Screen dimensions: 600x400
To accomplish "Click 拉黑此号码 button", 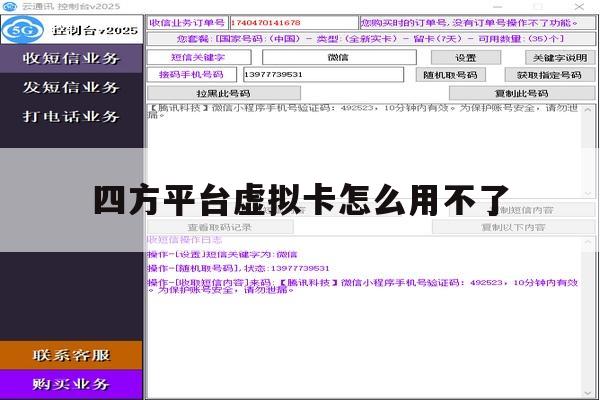I will [x=223, y=93].
